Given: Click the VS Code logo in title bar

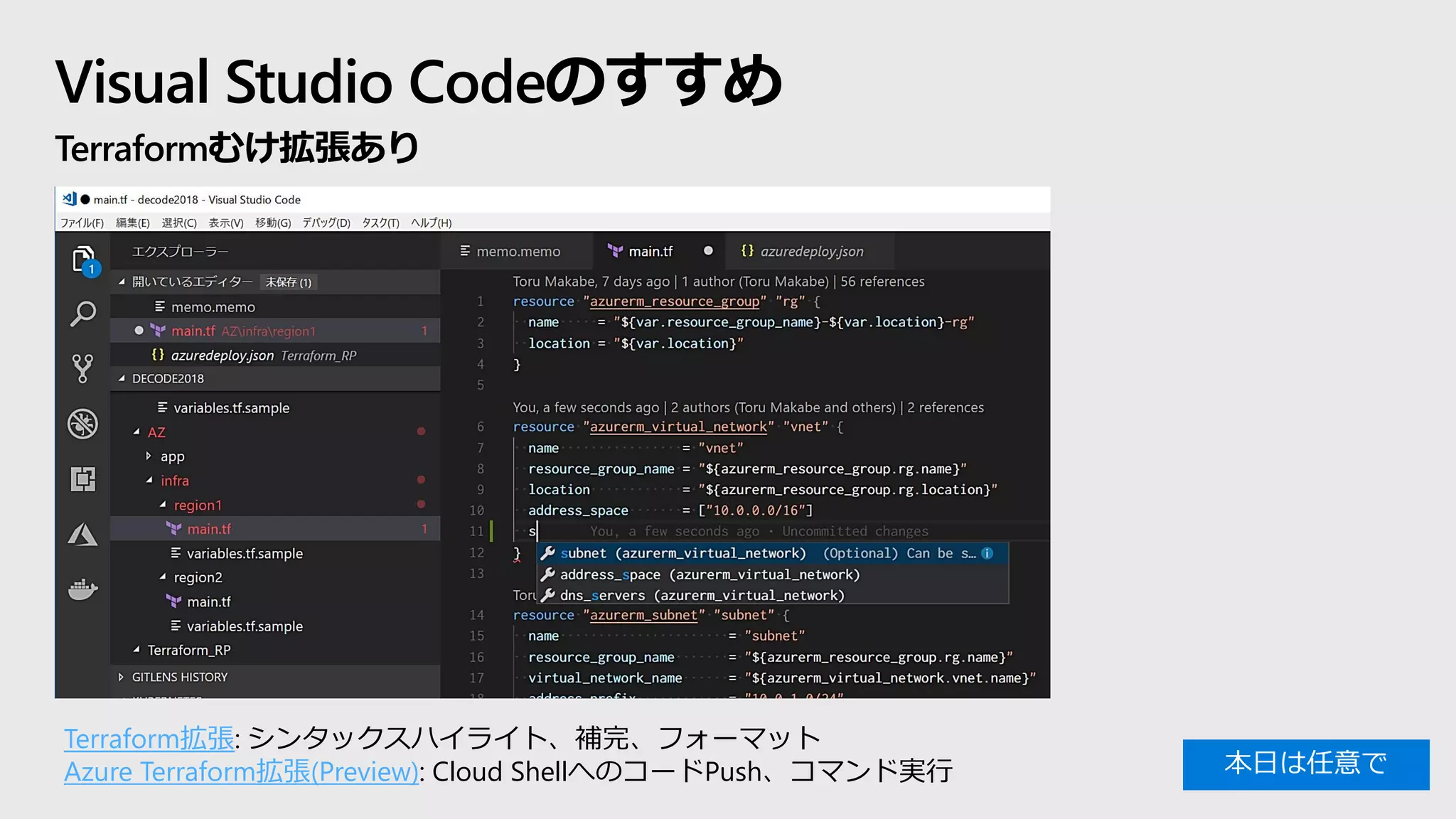Looking at the screenshot, I should (x=70, y=199).
